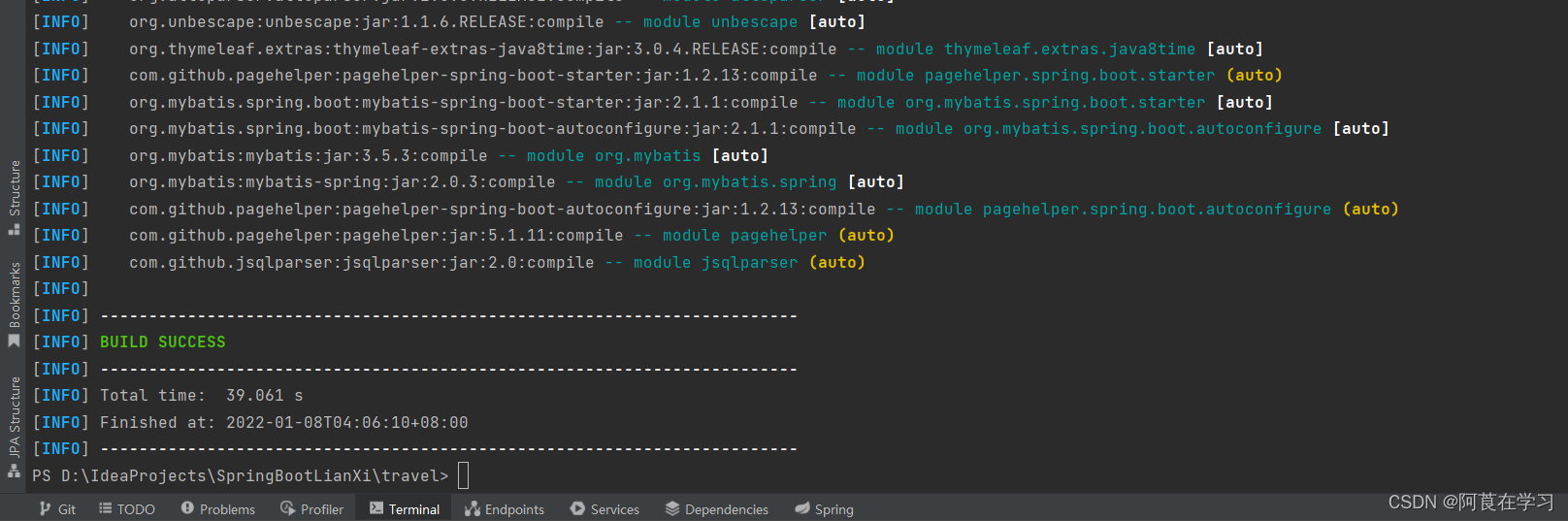Click 'module pagehelper' text in output
The image size is (1568, 521).
click(x=745, y=235)
